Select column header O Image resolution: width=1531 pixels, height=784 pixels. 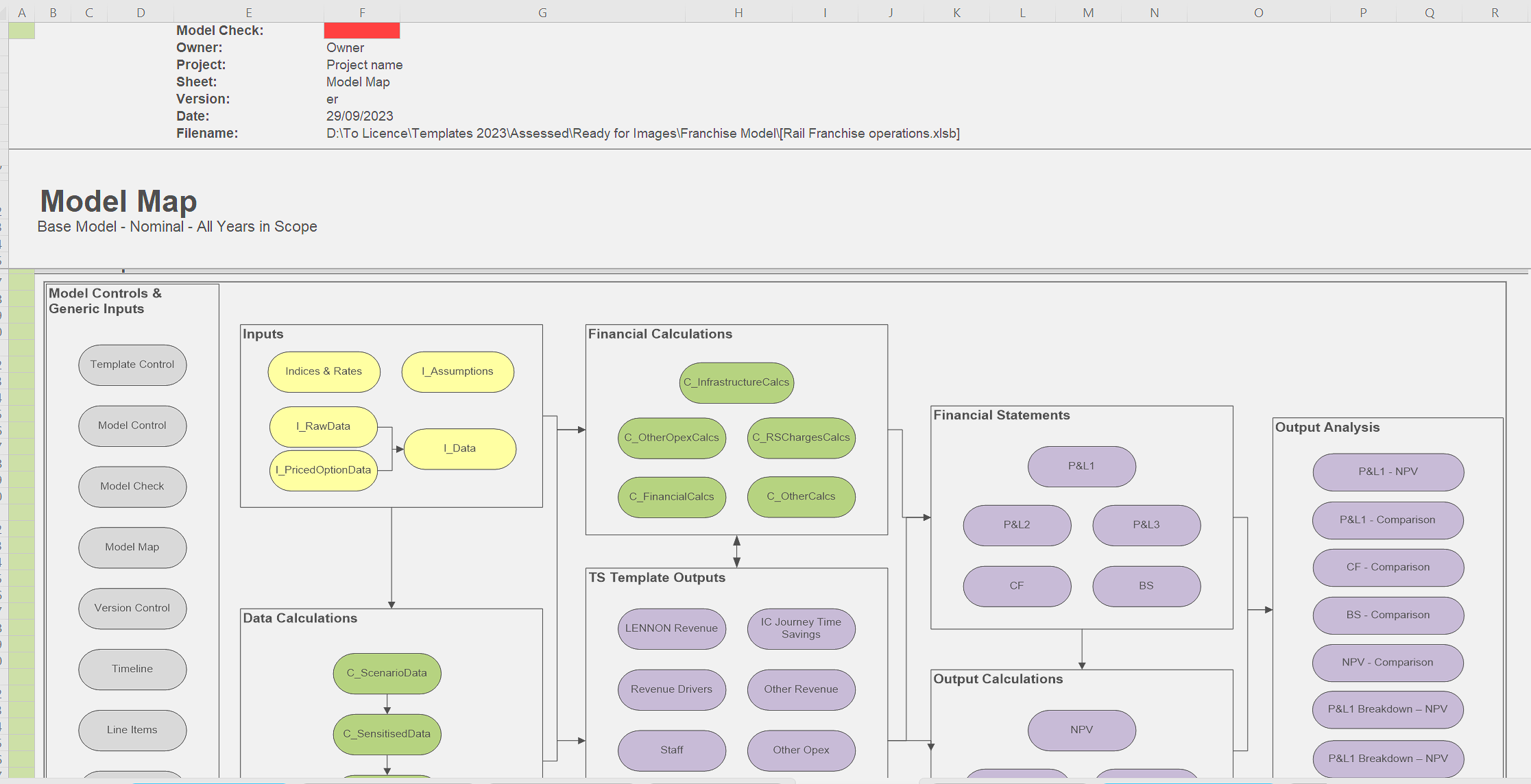(x=1259, y=12)
